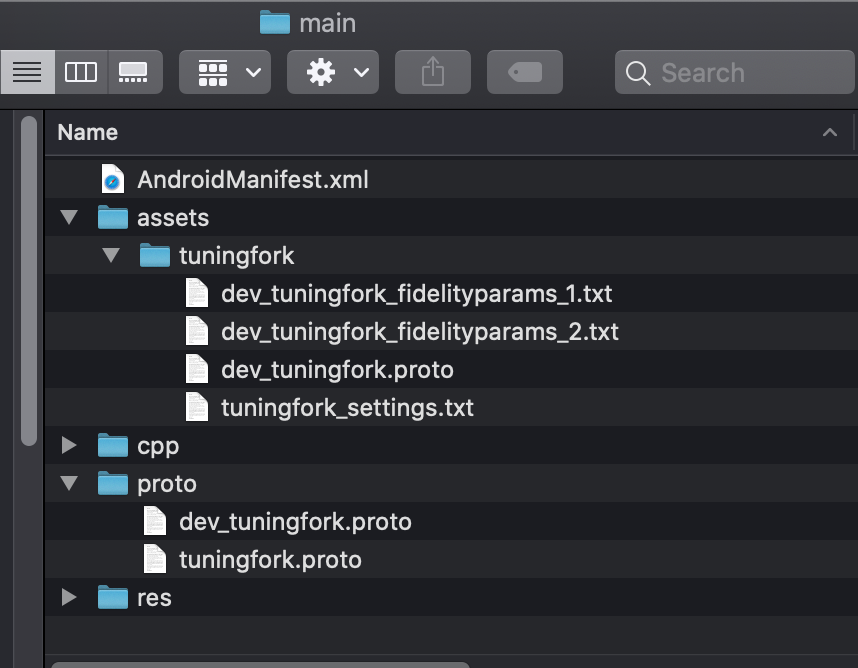Select the AndroidManifest.xml file icon

113,180
